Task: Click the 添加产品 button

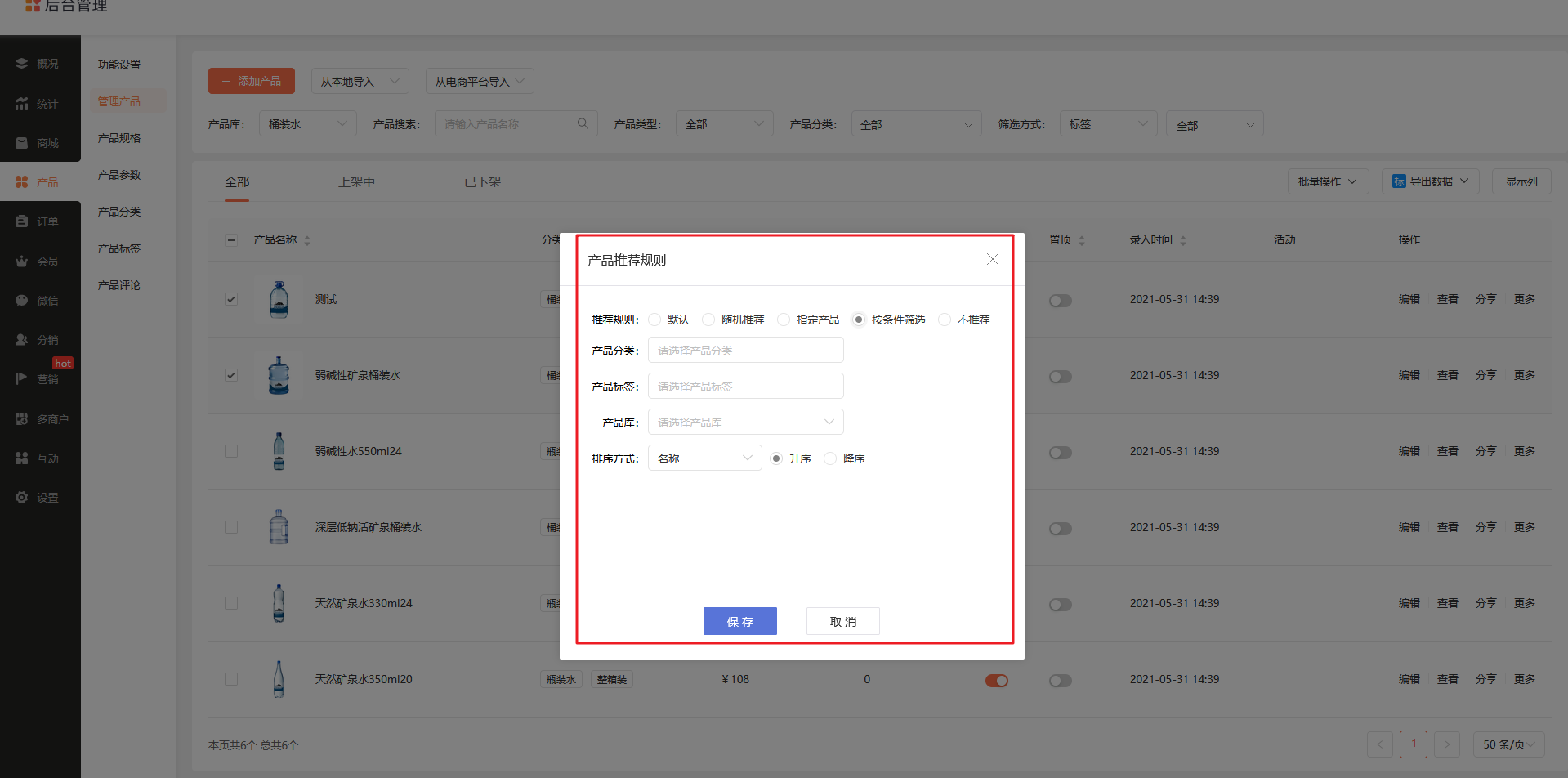Action: tap(252, 81)
